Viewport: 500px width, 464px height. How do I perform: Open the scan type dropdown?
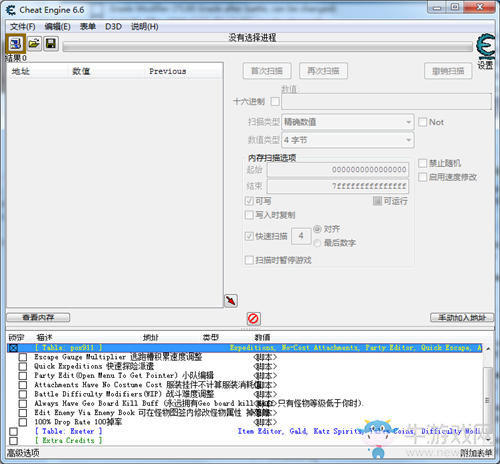click(348, 122)
